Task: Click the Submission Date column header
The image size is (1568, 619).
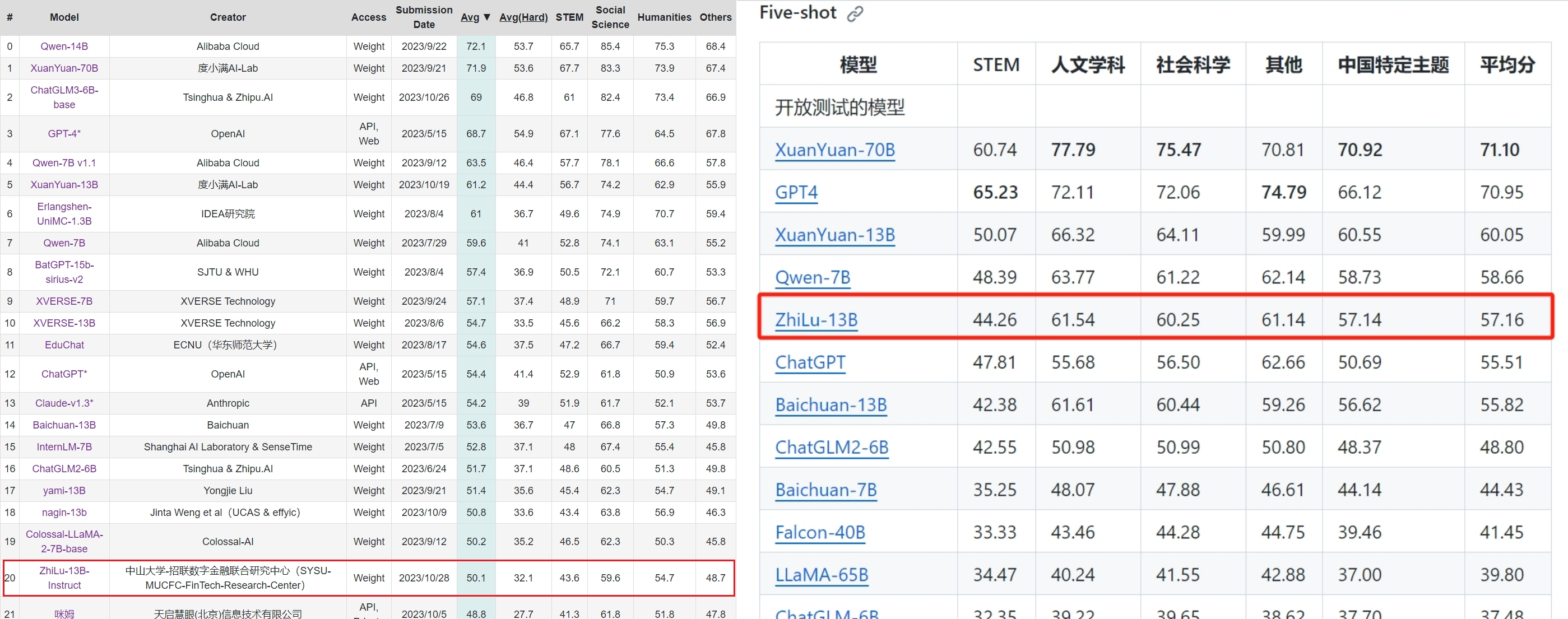Action: (424, 18)
